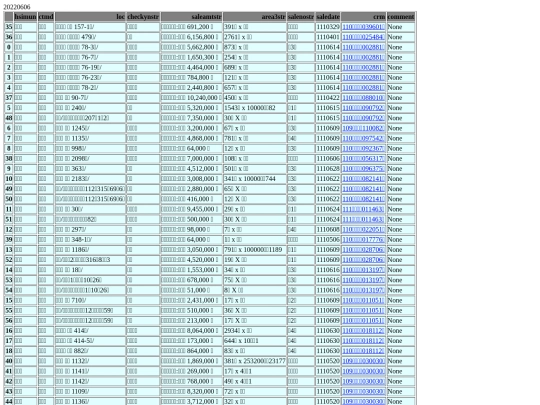
Task: Open the crm link in row 39
Action: (x=363, y=239)
